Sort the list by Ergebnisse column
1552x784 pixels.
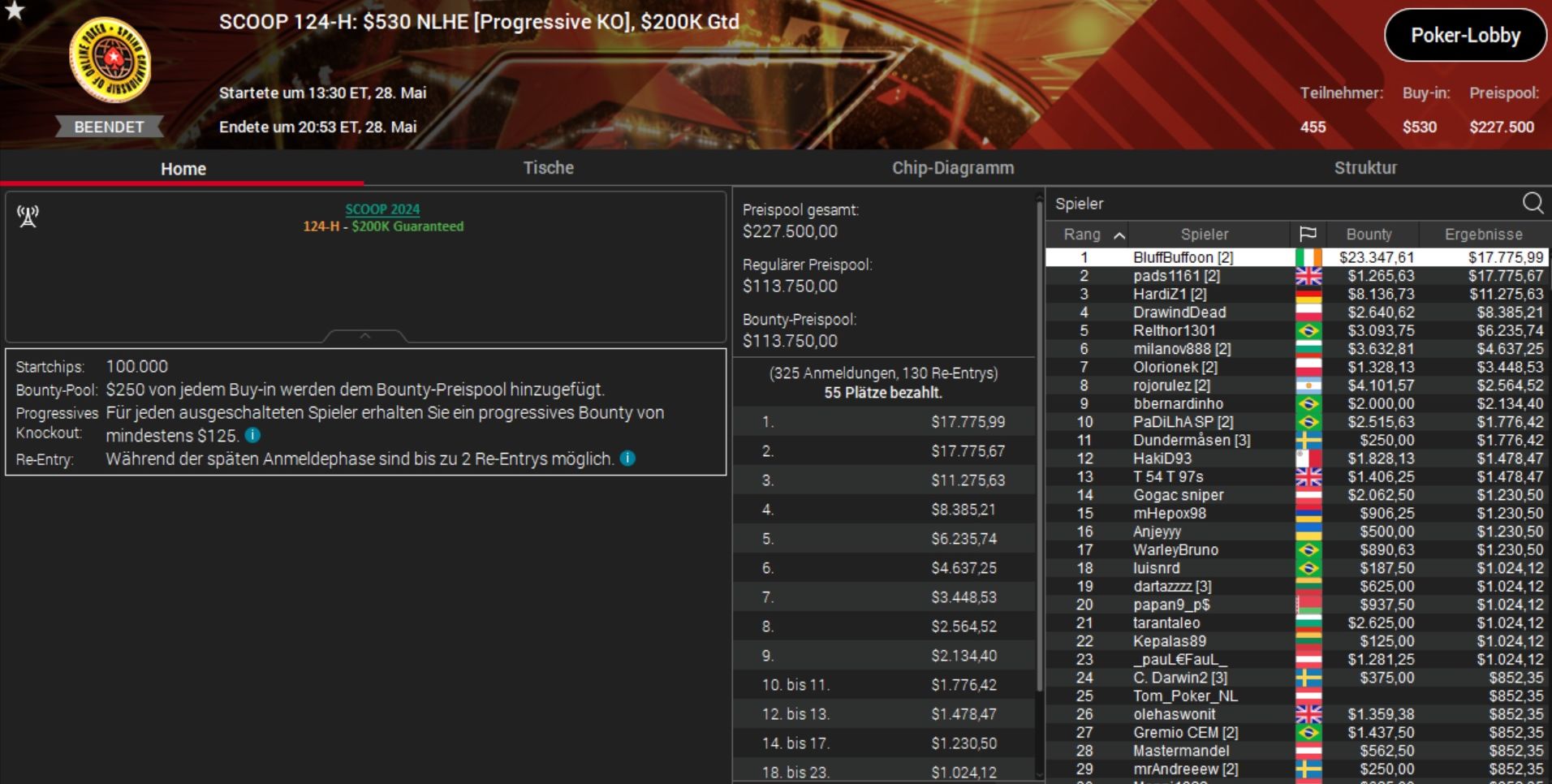(1483, 235)
